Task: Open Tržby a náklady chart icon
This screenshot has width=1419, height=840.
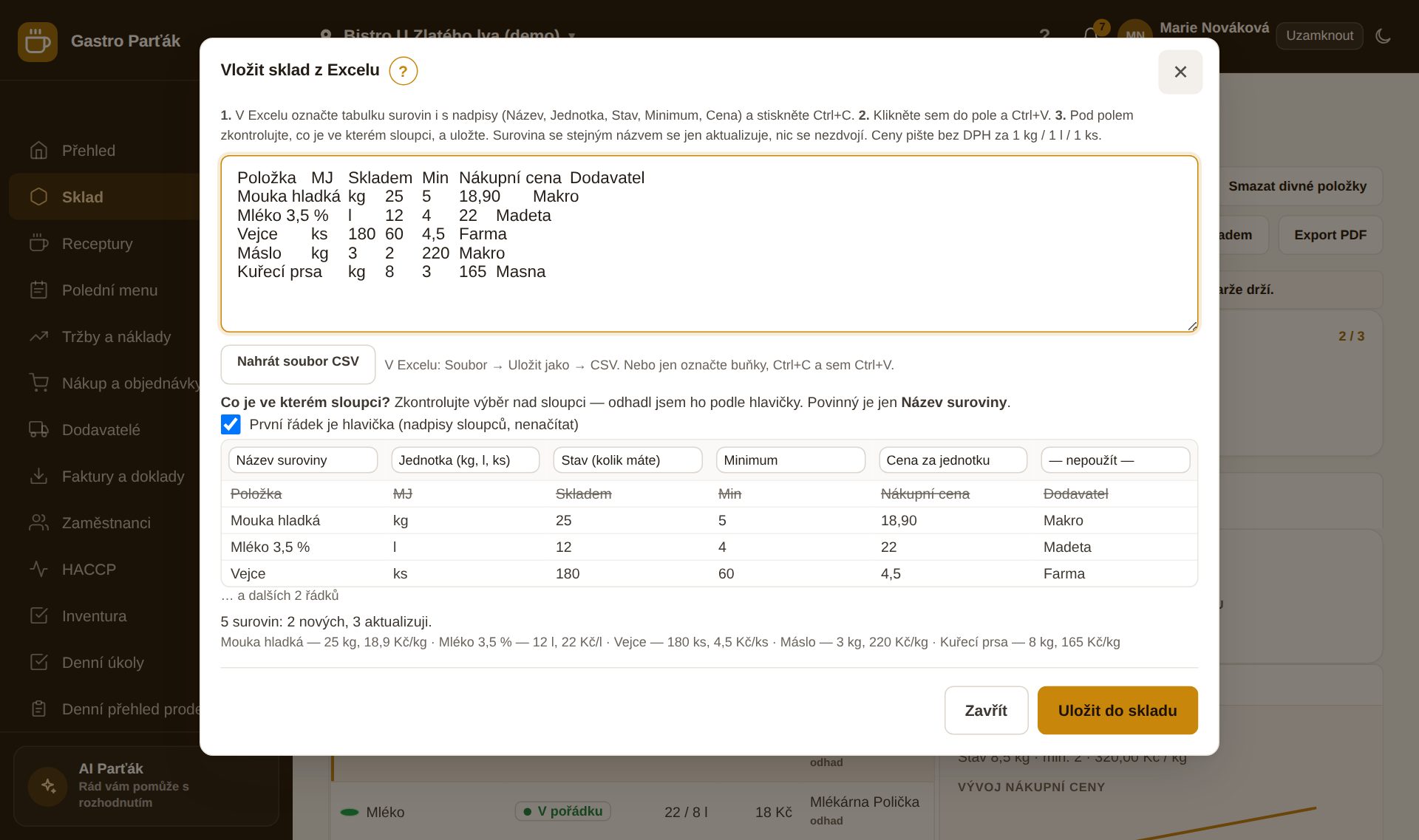Action: click(x=38, y=337)
